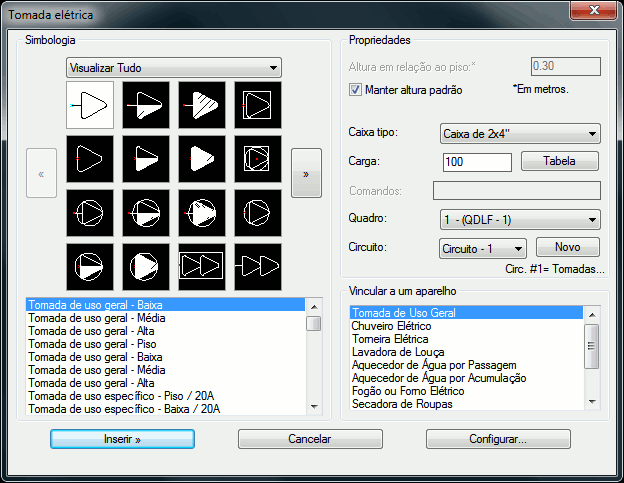
Task: Choose the hatched triangle symbol without circle
Action: coord(202,104)
